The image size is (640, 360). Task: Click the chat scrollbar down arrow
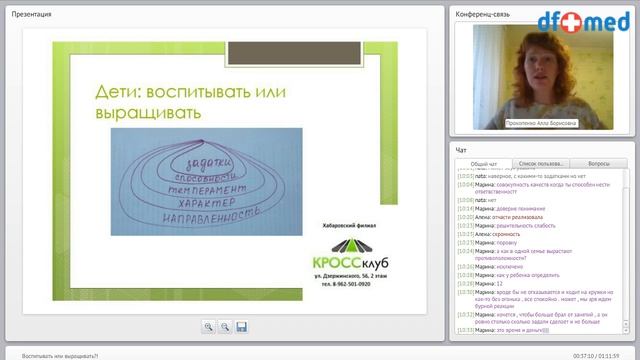click(626, 331)
